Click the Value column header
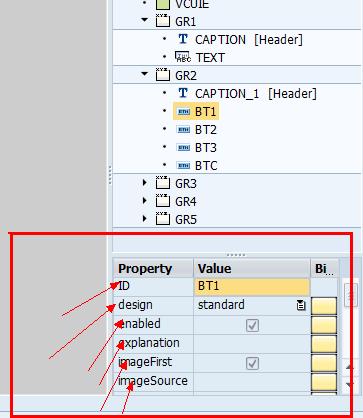 [x=252, y=268]
